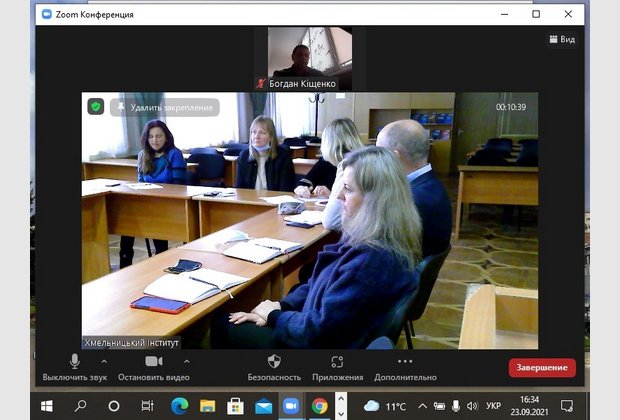This screenshot has height=420, width=620.
Task: Click the battery tray icon
Action: coord(439,406)
